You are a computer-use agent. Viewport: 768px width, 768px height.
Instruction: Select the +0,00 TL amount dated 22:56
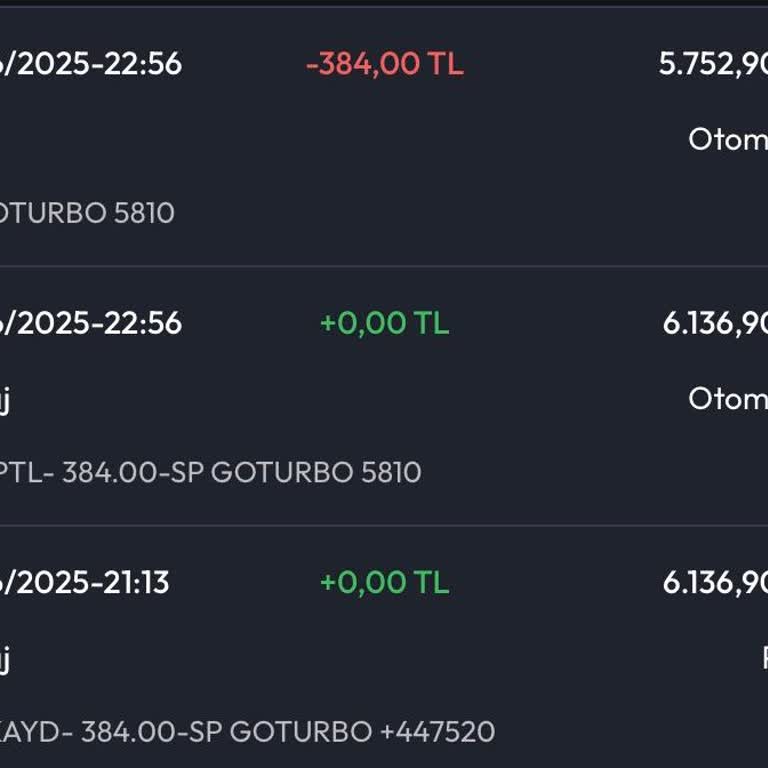(384, 323)
